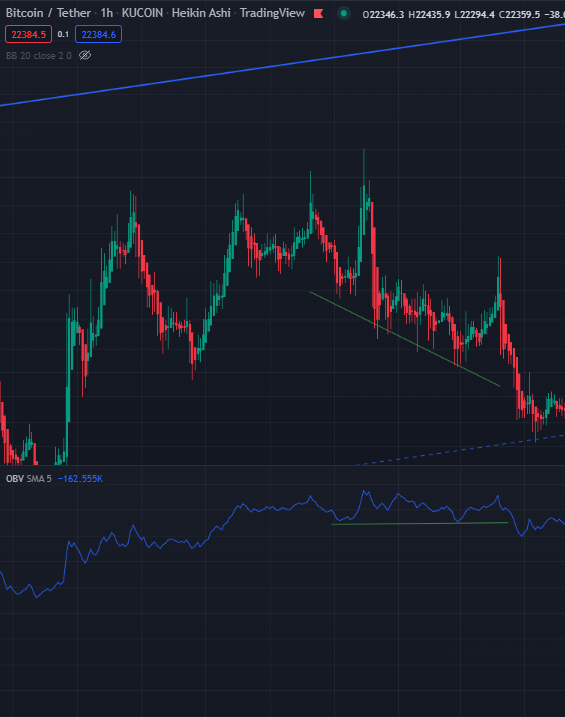This screenshot has width=565, height=717.
Task: Click the 1h interval label in title
Action: point(107,13)
